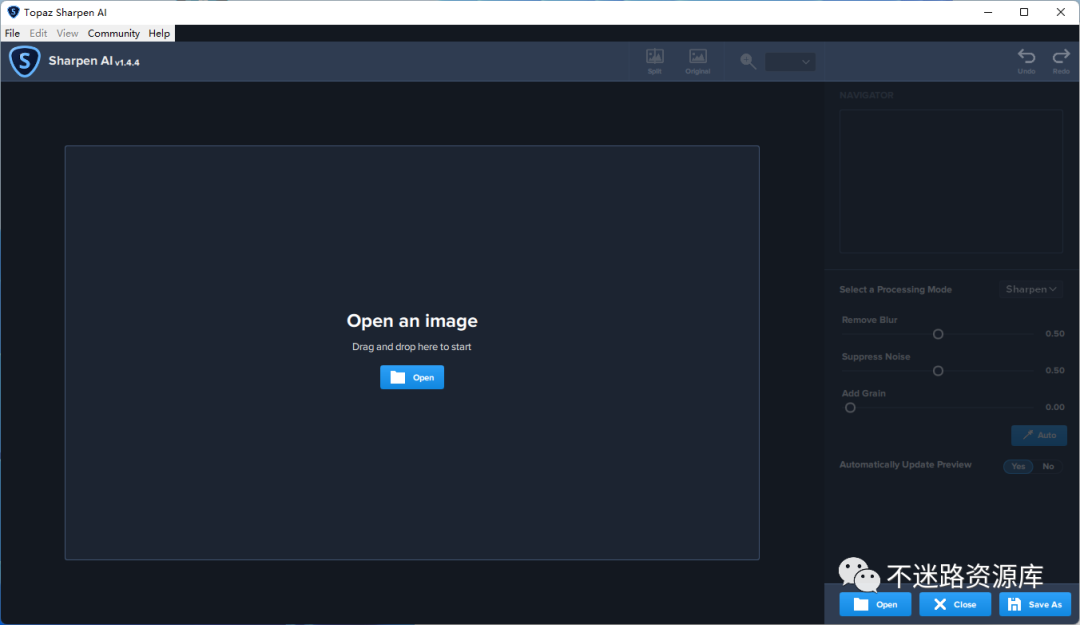
Task: Click the Topaz Sharpen AI title bar icon
Action: click(13, 12)
